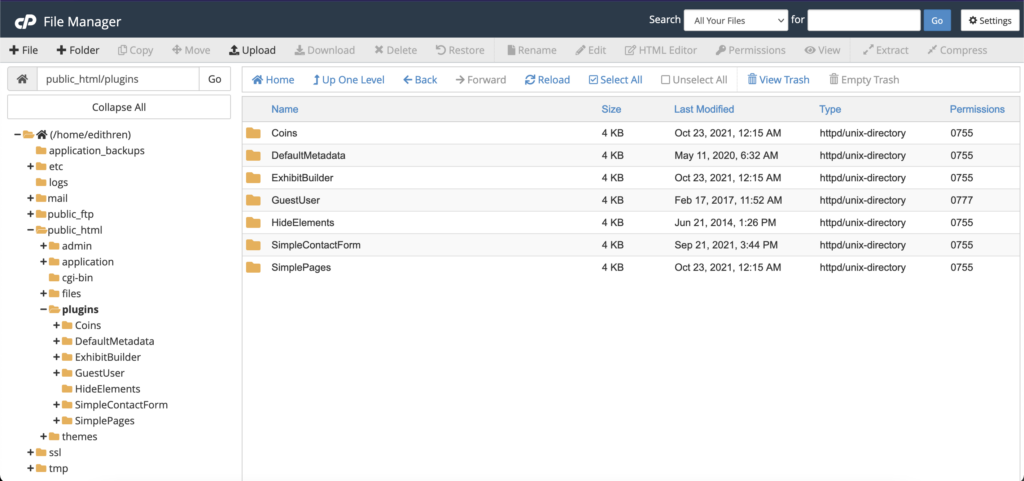Select HideElements in the folder tree
The width and height of the screenshot is (1024, 481).
pos(108,389)
